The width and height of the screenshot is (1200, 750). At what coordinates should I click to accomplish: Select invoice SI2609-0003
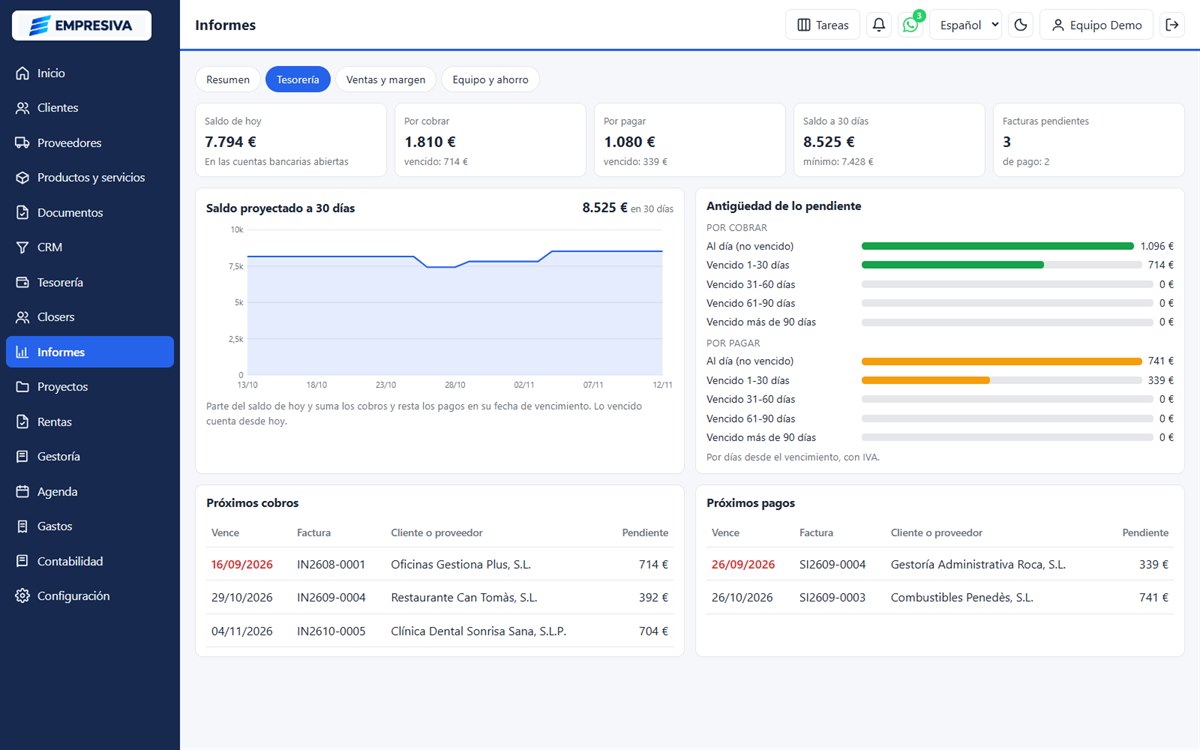[833, 598]
